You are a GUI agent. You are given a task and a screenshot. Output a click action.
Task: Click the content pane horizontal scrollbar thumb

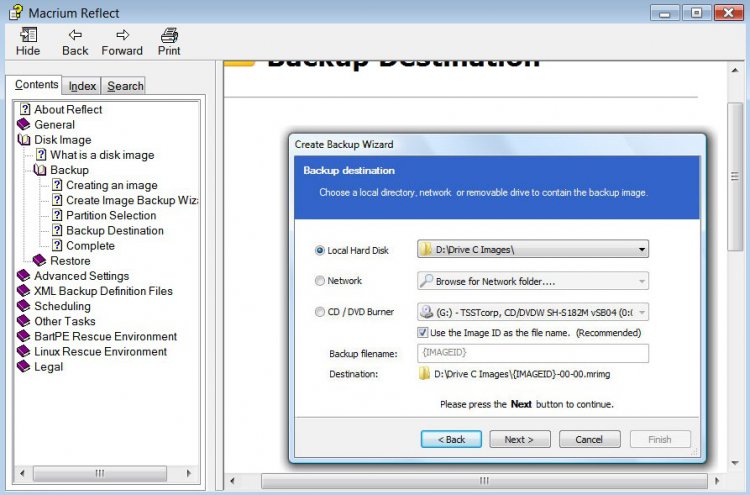point(484,480)
